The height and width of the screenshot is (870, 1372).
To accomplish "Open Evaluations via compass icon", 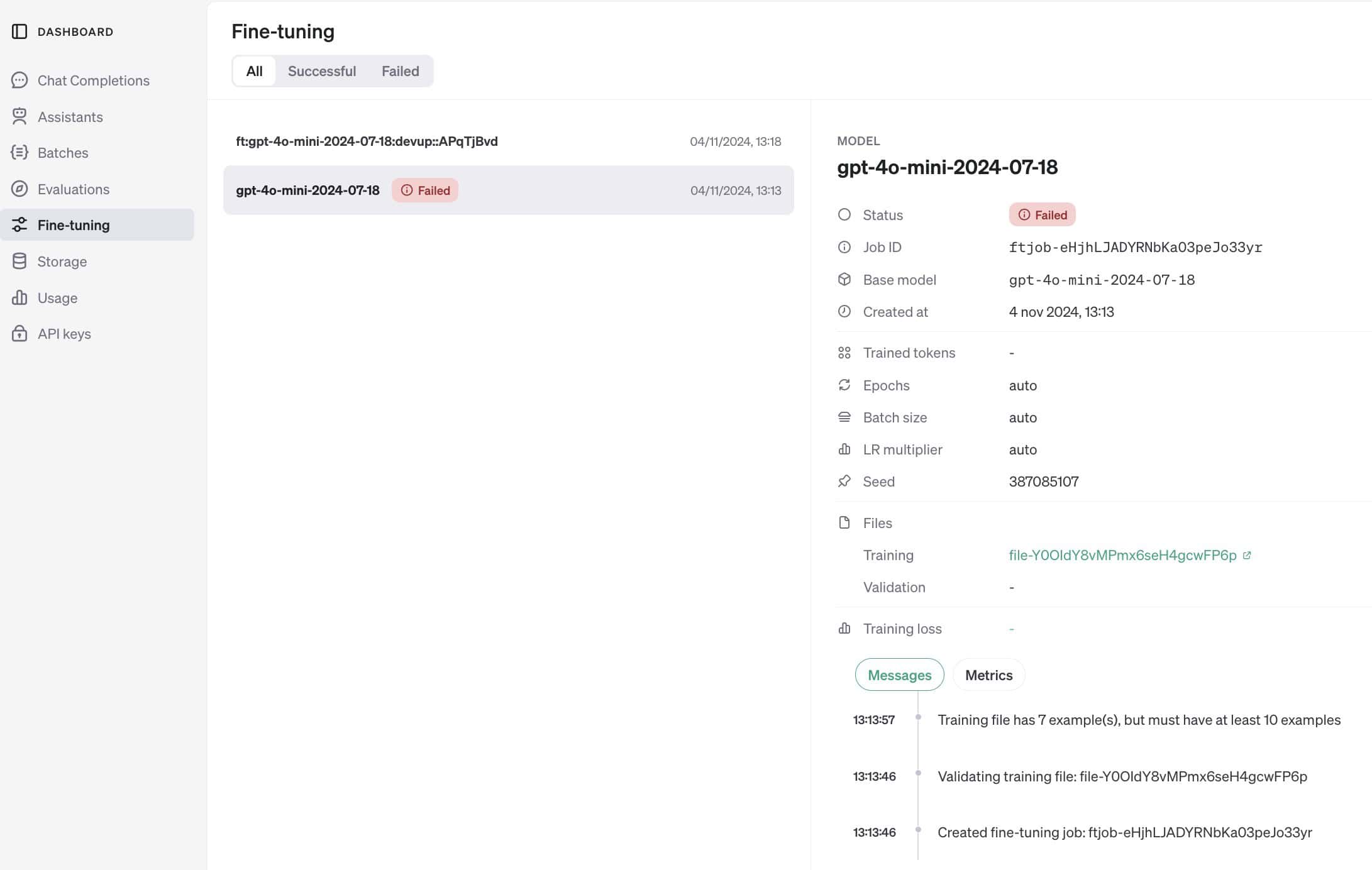I will click(19, 189).
